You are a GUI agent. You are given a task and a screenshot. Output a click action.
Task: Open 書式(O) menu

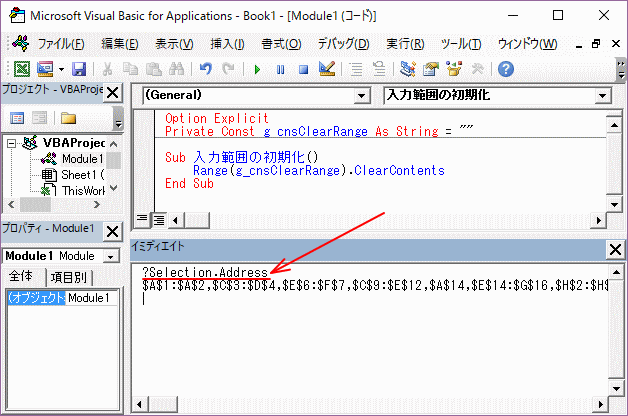(281, 44)
